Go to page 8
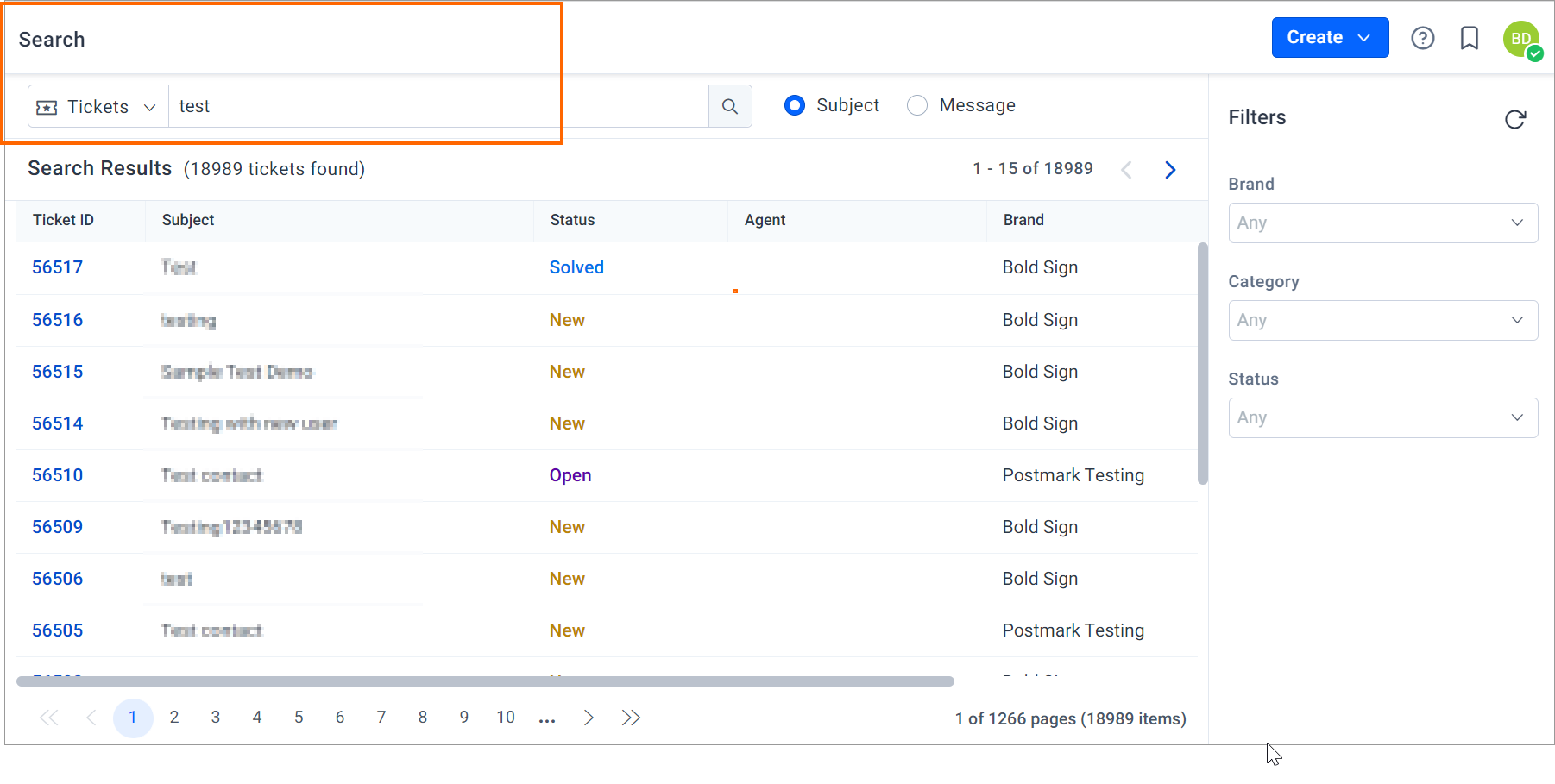 (423, 718)
